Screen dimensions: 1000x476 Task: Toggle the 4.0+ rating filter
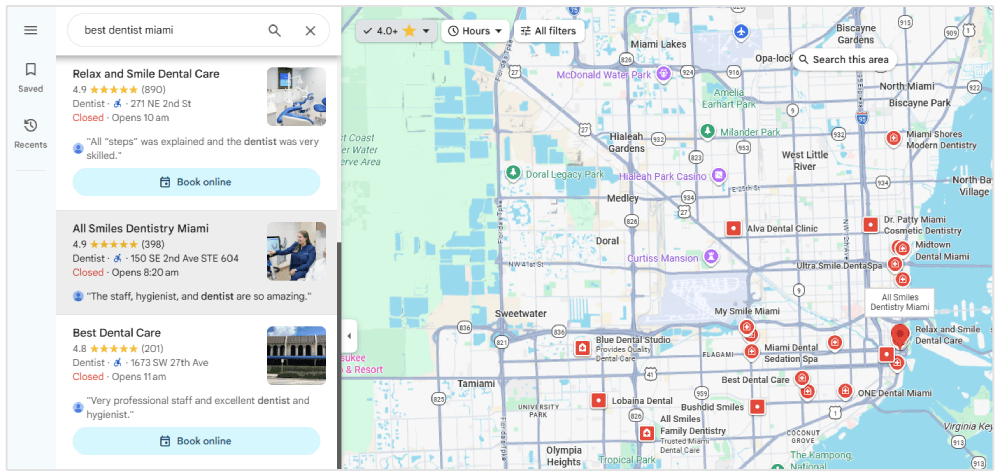tap(397, 31)
